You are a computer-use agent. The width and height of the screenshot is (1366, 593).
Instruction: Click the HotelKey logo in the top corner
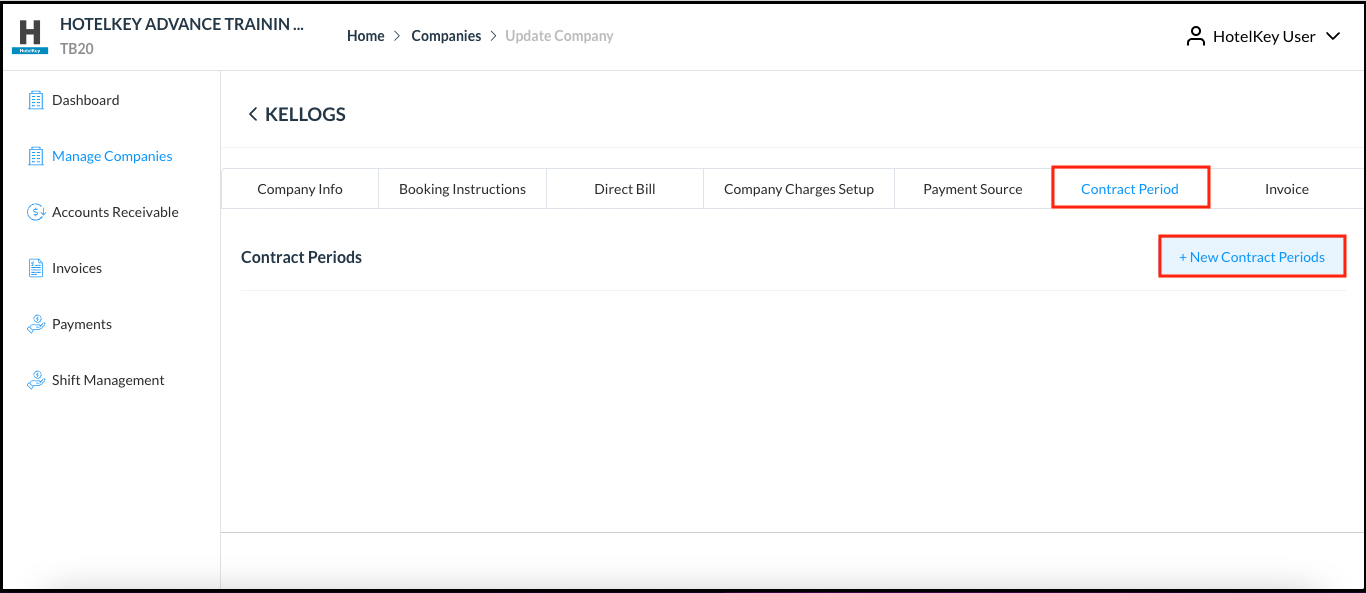pos(28,35)
